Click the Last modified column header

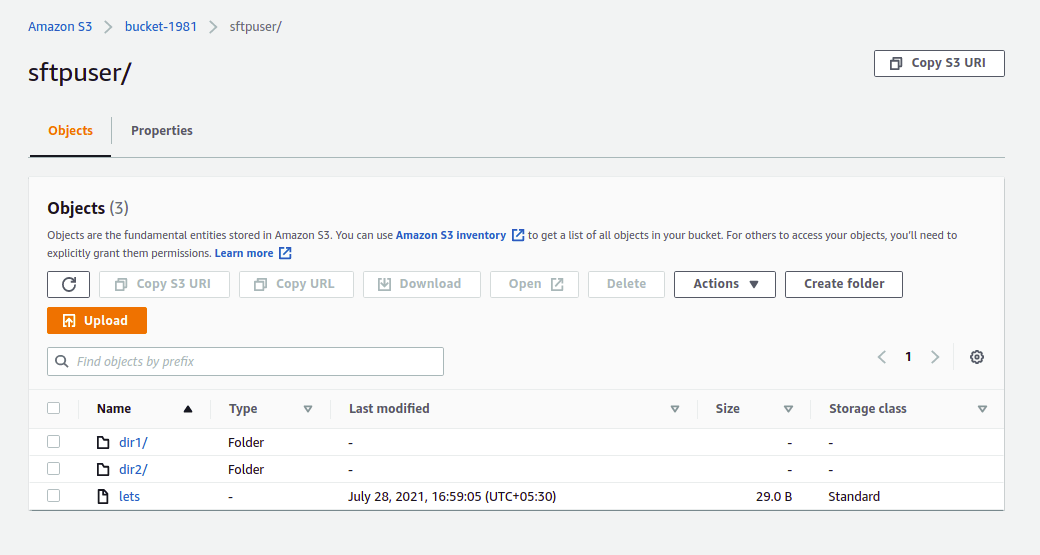(x=389, y=408)
